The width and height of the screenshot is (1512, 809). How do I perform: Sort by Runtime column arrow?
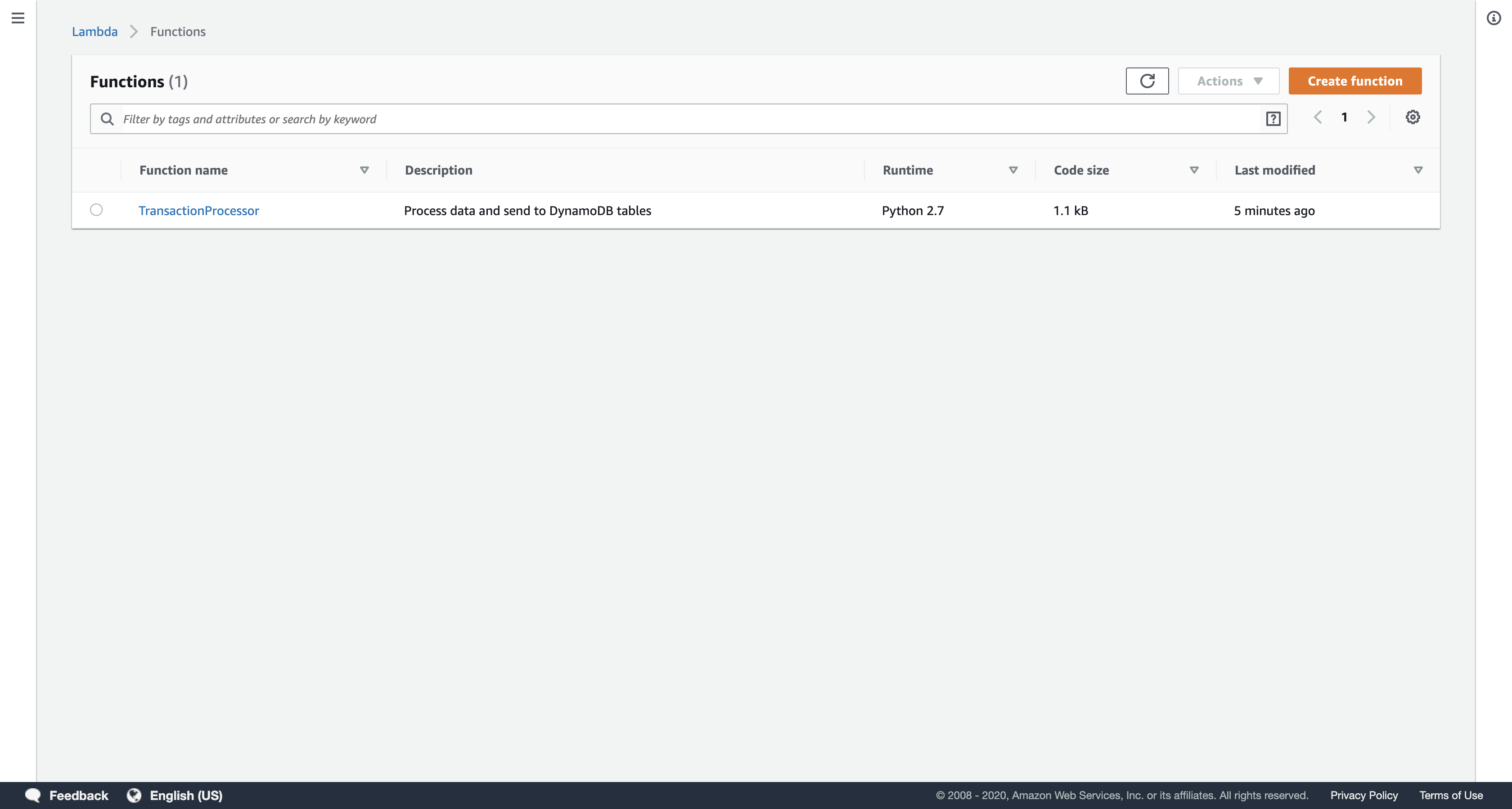[x=1013, y=170]
